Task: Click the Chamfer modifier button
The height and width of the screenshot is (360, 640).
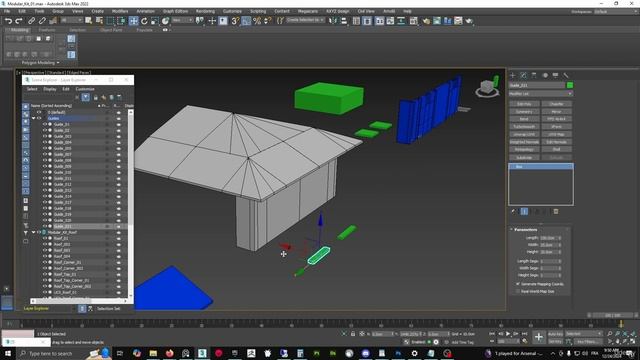Action: (x=556, y=104)
